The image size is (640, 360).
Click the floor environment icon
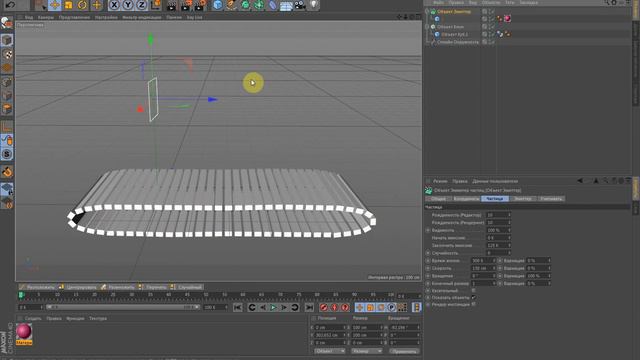(286, 5)
